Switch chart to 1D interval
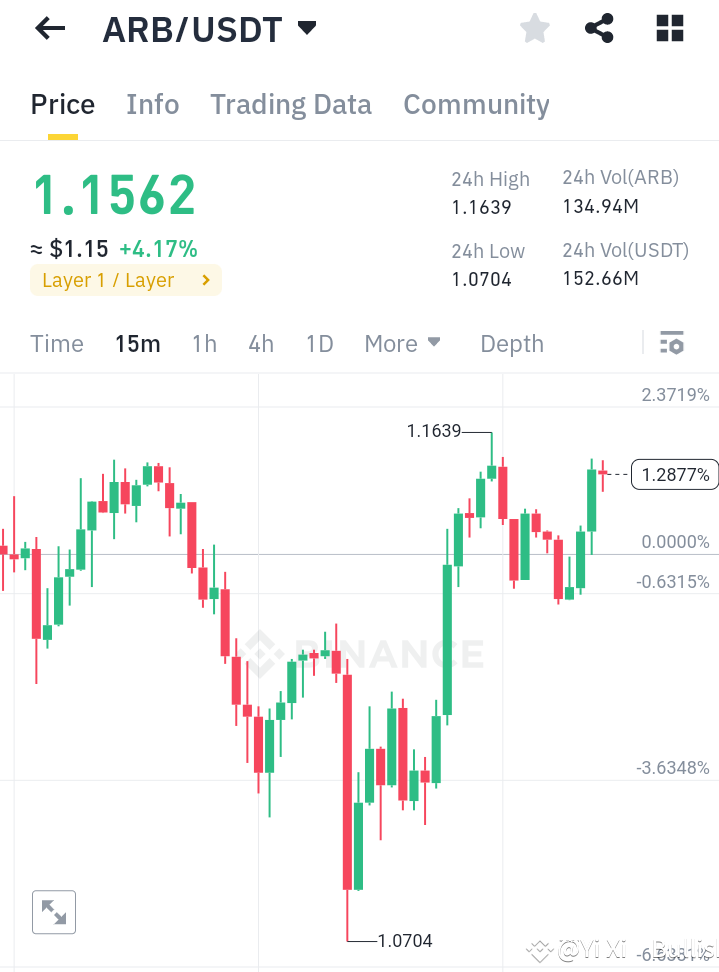The width and height of the screenshot is (719, 972). coord(319,343)
